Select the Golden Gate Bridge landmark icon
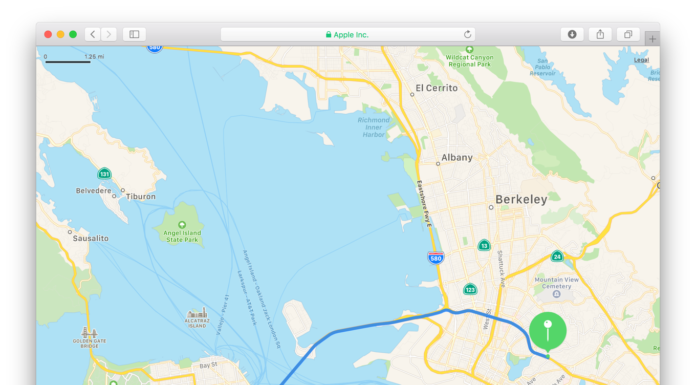Image resolution: width=696 pixels, height=385 pixels. tap(89, 332)
